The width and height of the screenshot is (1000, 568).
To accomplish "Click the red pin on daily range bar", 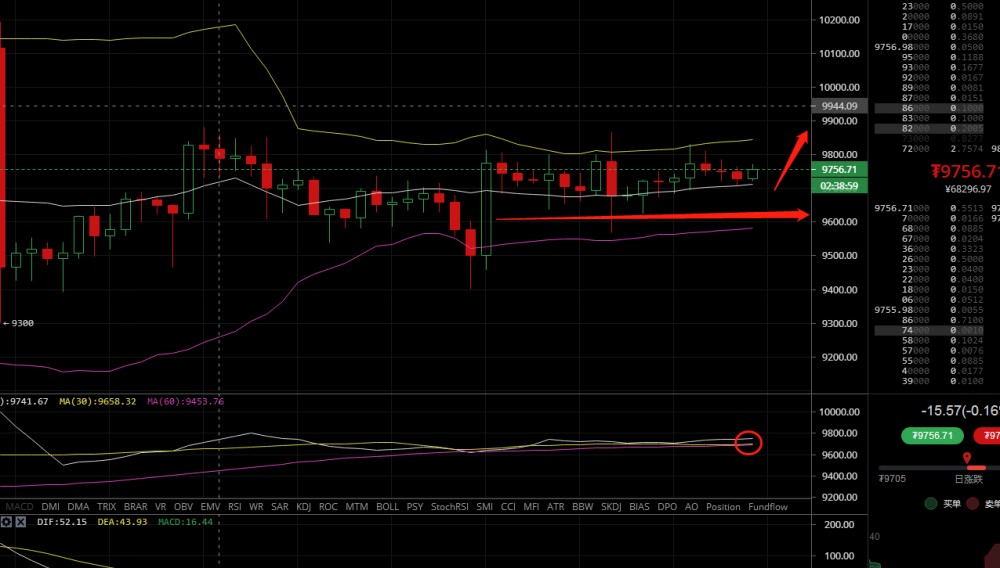I will tap(968, 459).
